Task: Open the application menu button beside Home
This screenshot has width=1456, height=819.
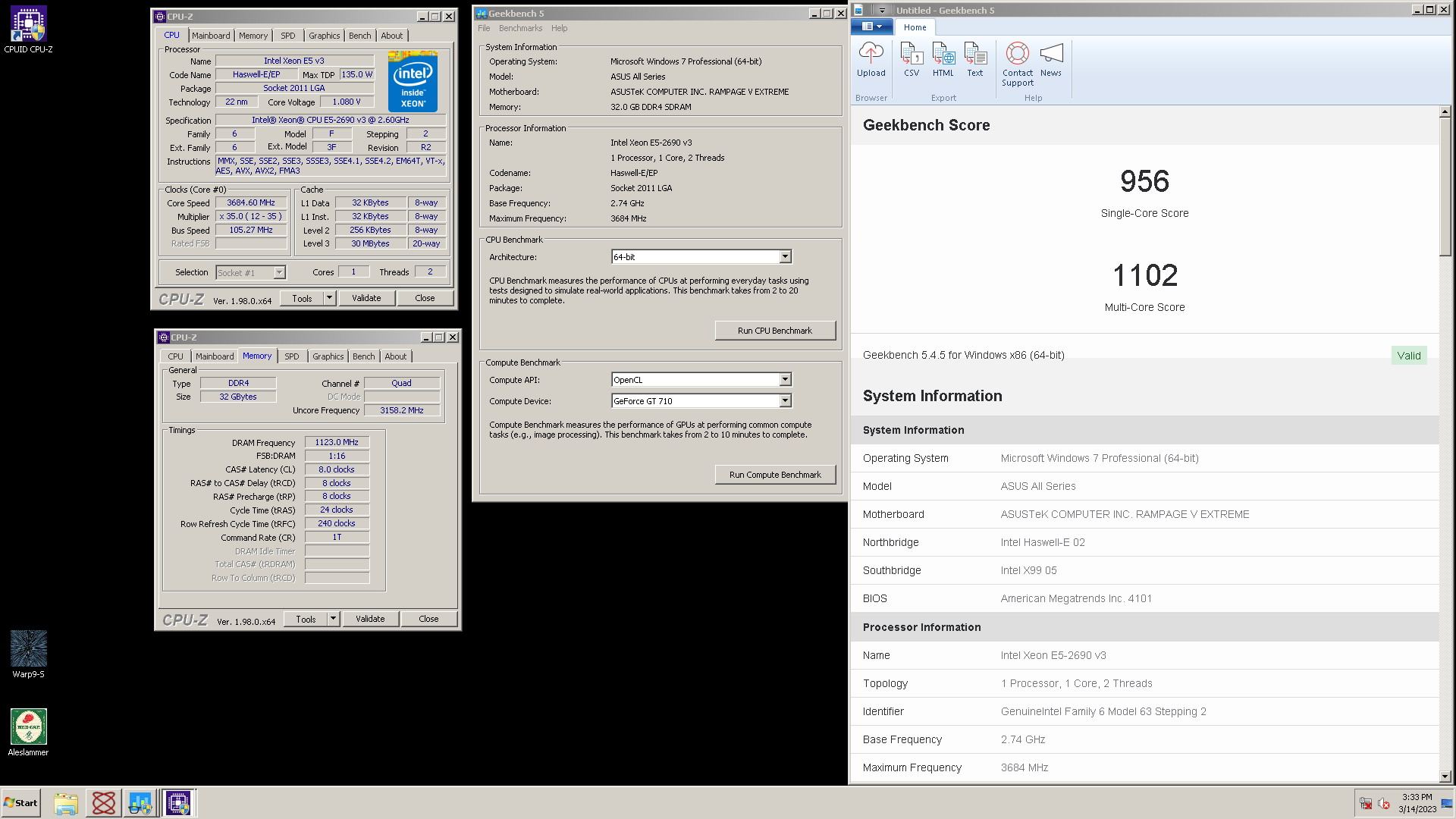Action: pyautogui.click(x=872, y=27)
